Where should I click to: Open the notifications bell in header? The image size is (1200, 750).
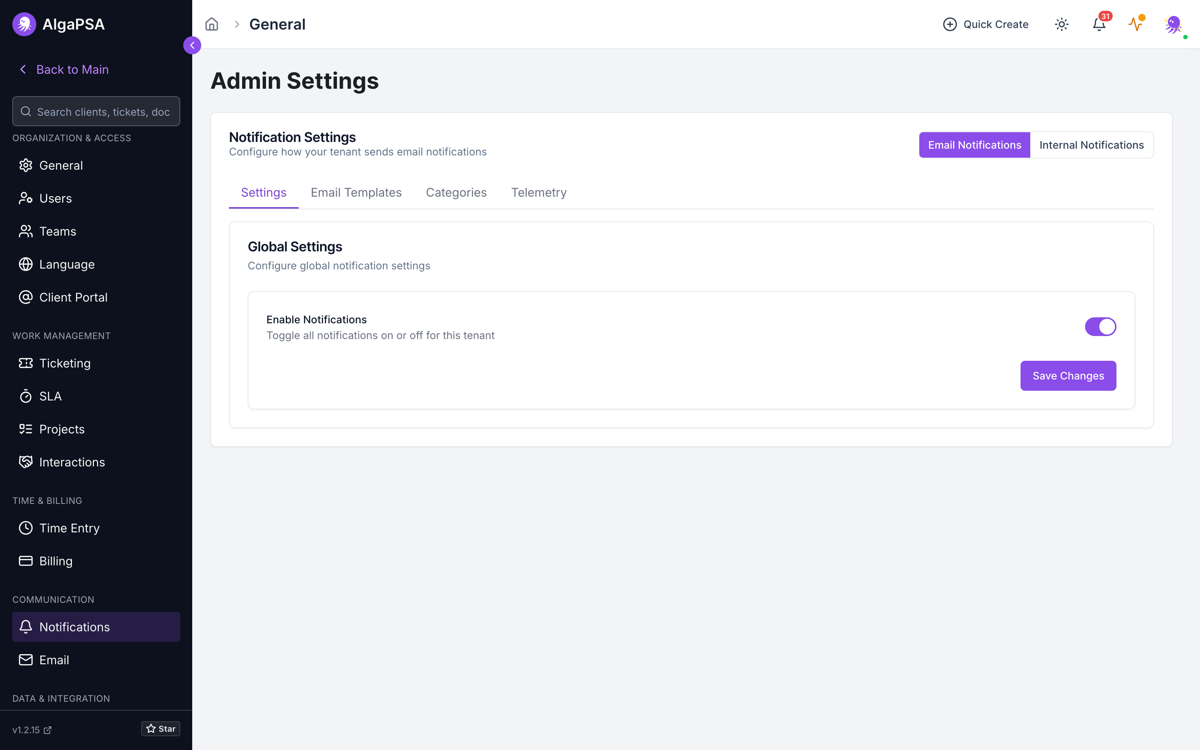click(x=1099, y=24)
